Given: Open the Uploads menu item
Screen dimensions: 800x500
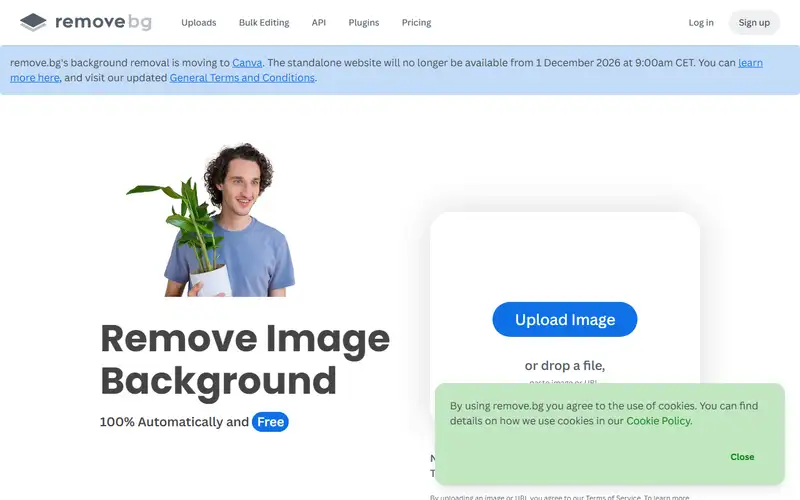Looking at the screenshot, I should click(x=198, y=22).
